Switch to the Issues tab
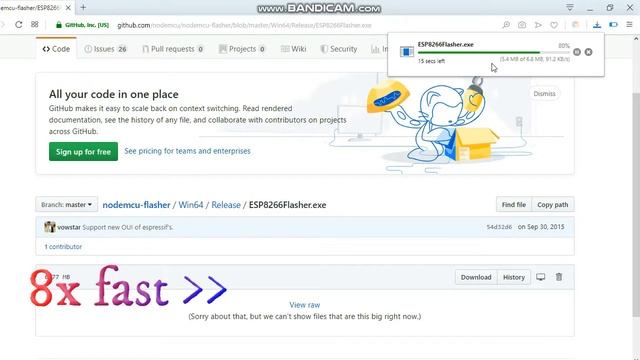The width and height of the screenshot is (640, 360). [105, 49]
